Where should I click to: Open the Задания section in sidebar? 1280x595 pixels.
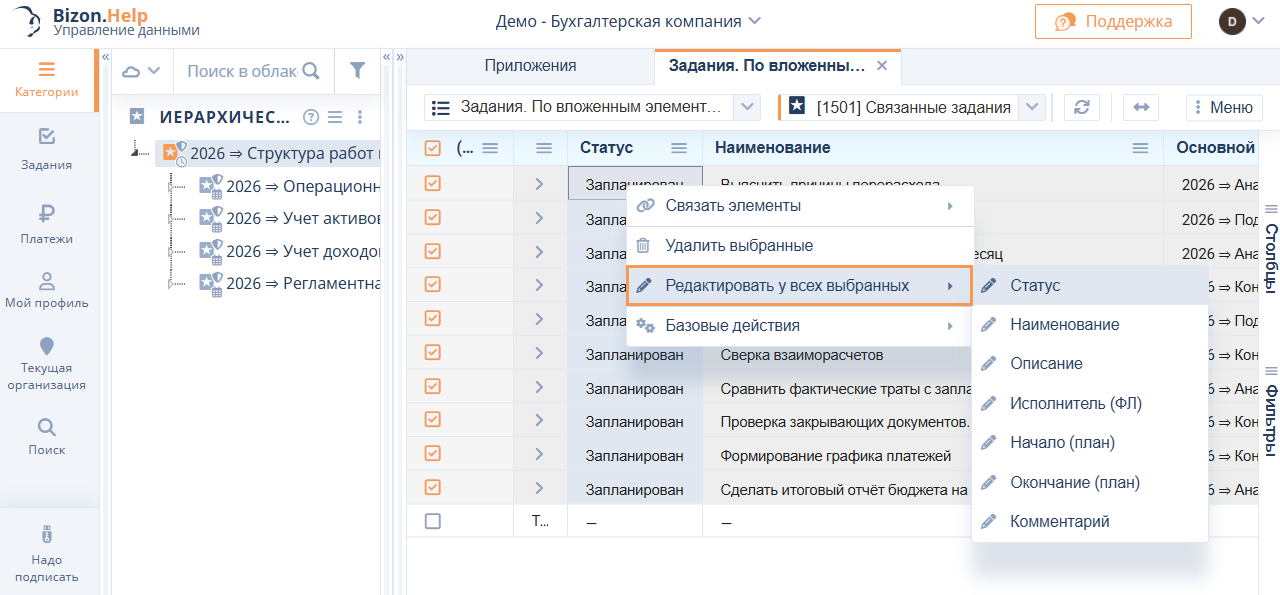click(x=47, y=149)
